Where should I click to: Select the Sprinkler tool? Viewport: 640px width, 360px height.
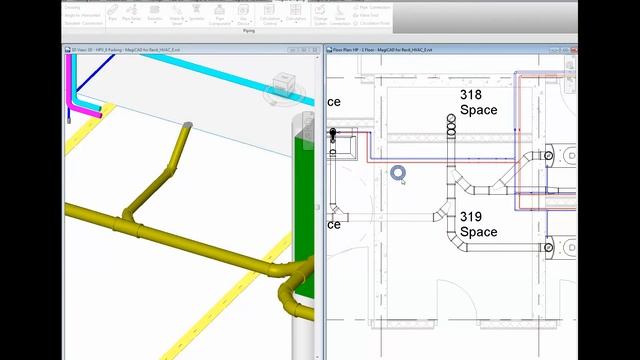click(196, 13)
